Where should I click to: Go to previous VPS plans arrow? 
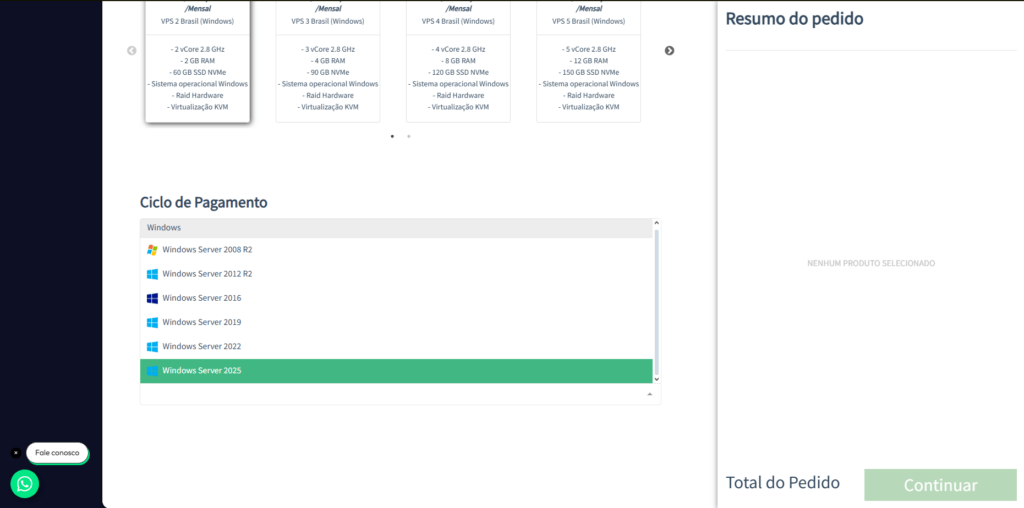tap(132, 51)
